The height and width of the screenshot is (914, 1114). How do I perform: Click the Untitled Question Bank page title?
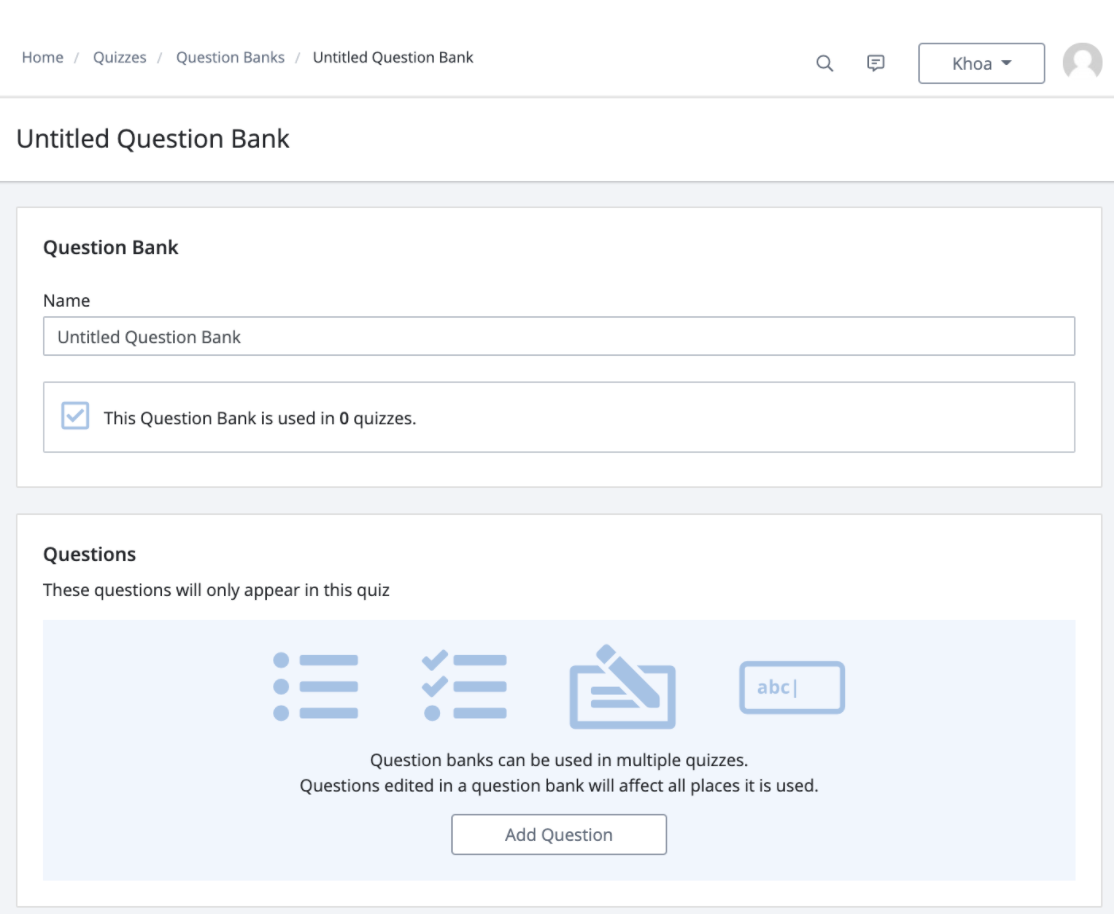[153, 138]
